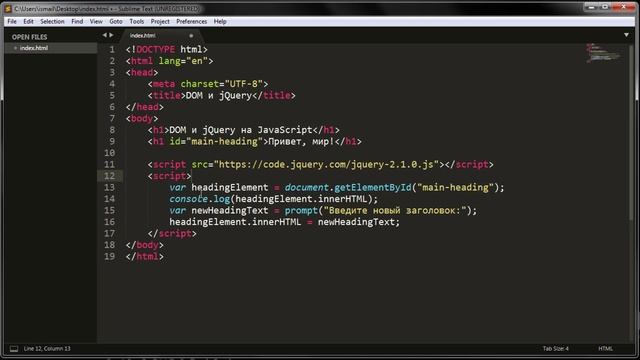Click the text Привет, мир!

point(301,141)
